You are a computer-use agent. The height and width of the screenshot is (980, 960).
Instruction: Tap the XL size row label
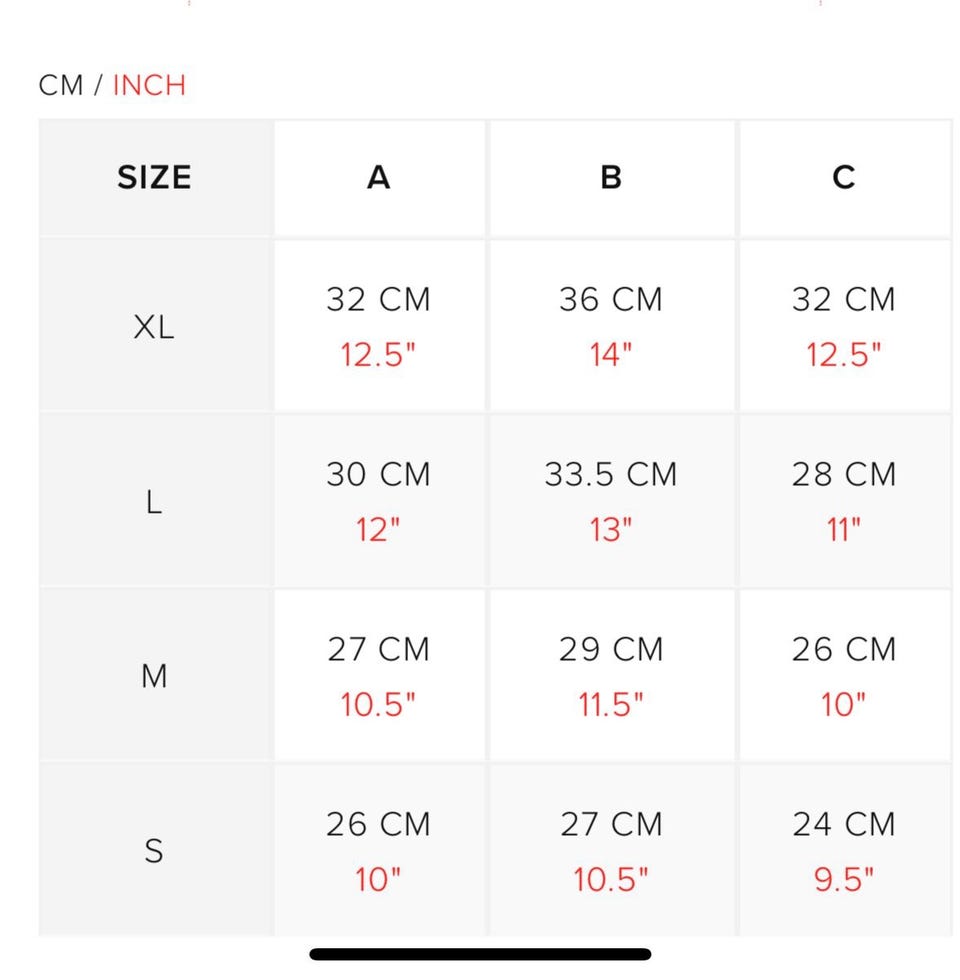coord(154,326)
